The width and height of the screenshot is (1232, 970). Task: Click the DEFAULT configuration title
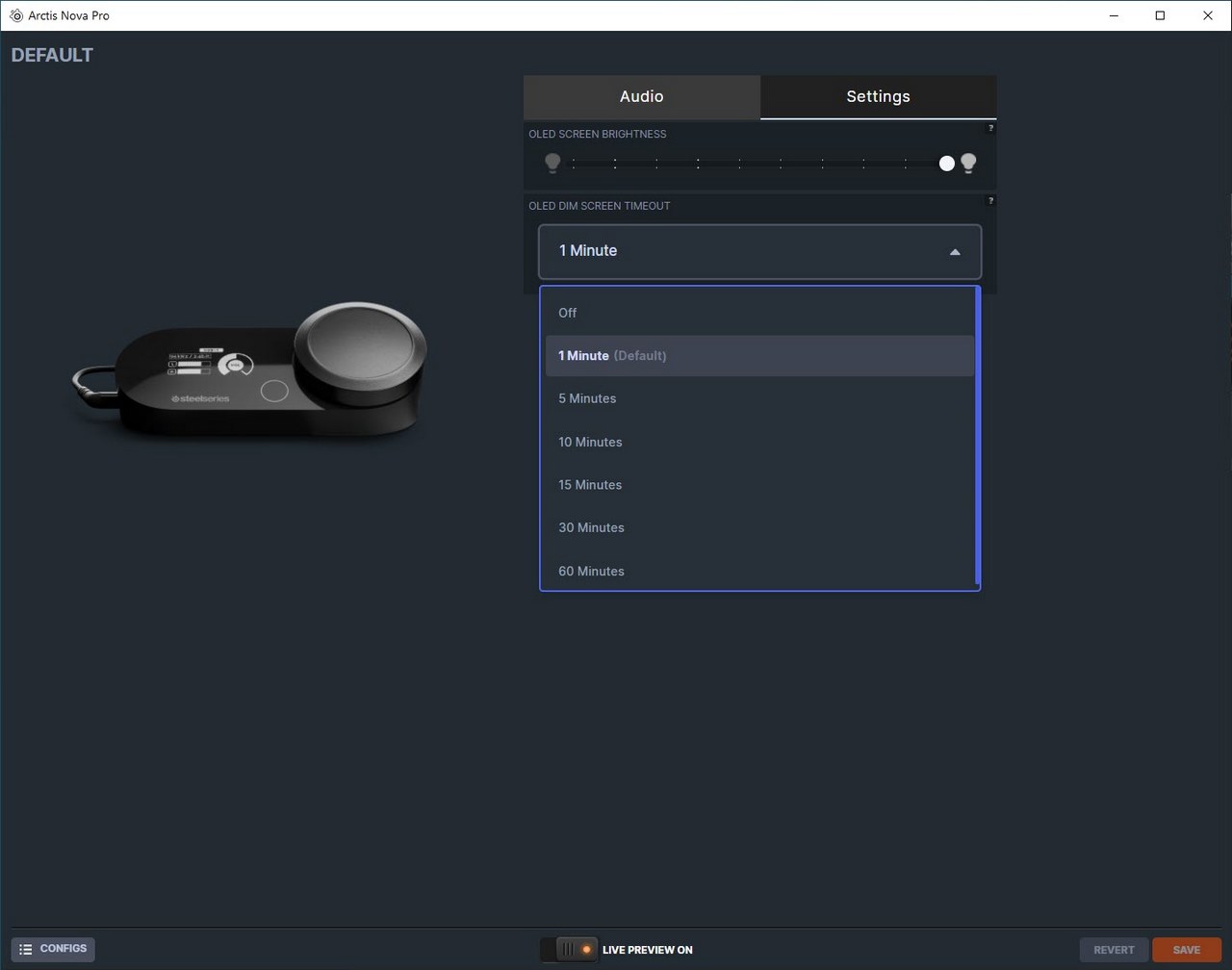point(52,56)
